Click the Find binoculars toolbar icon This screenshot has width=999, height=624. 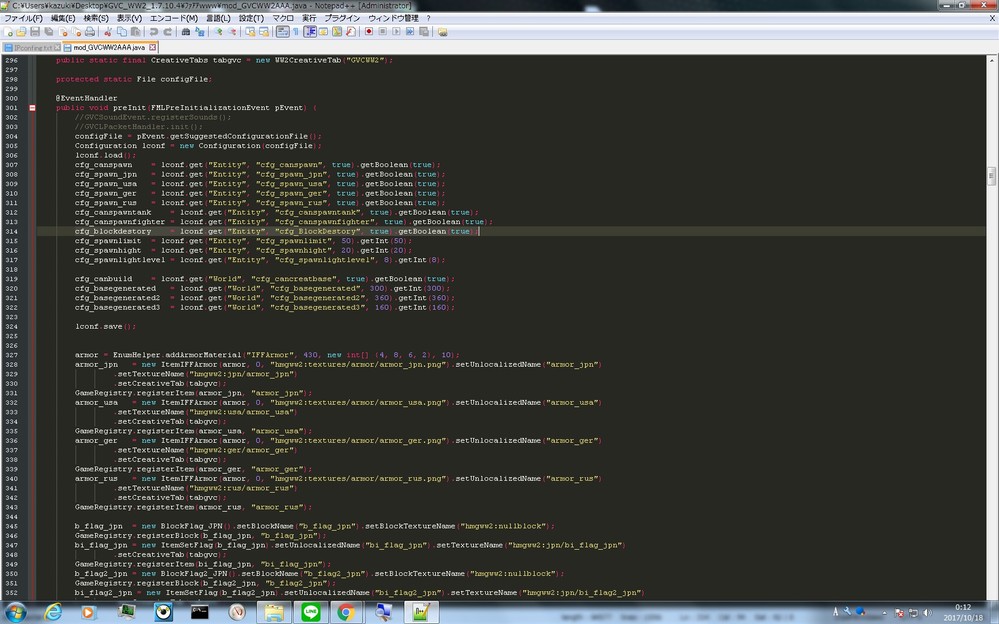tap(185, 32)
